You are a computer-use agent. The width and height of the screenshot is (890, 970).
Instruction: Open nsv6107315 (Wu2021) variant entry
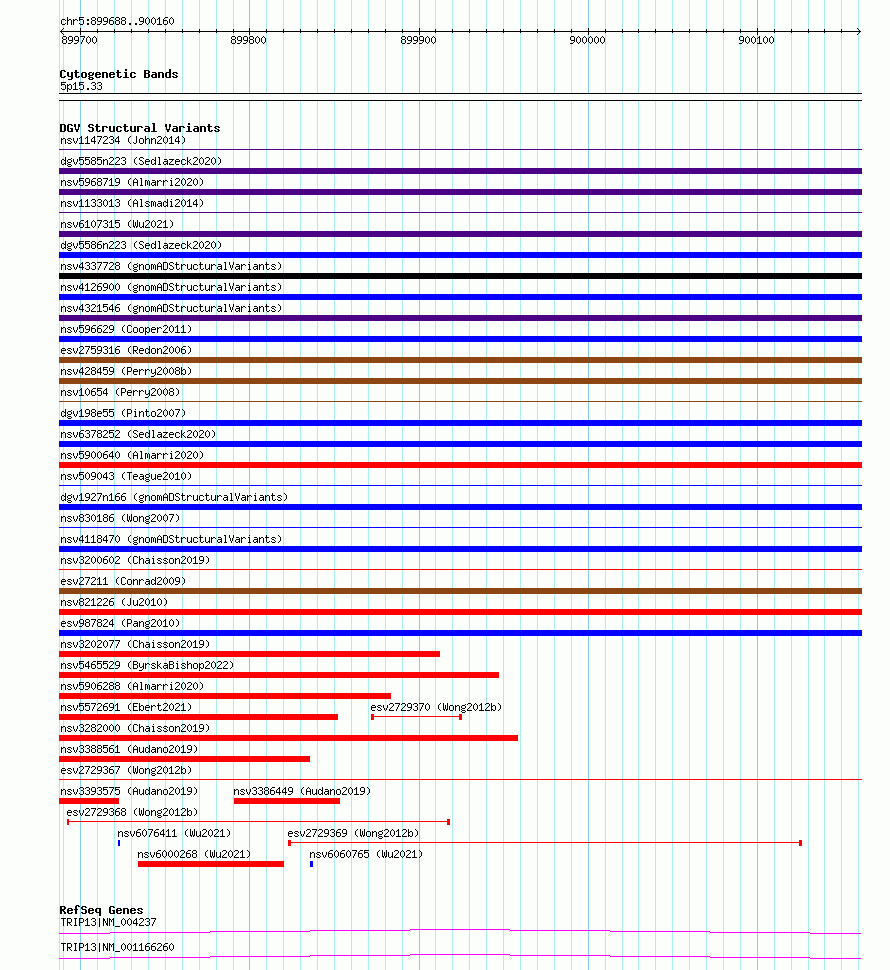[117, 225]
